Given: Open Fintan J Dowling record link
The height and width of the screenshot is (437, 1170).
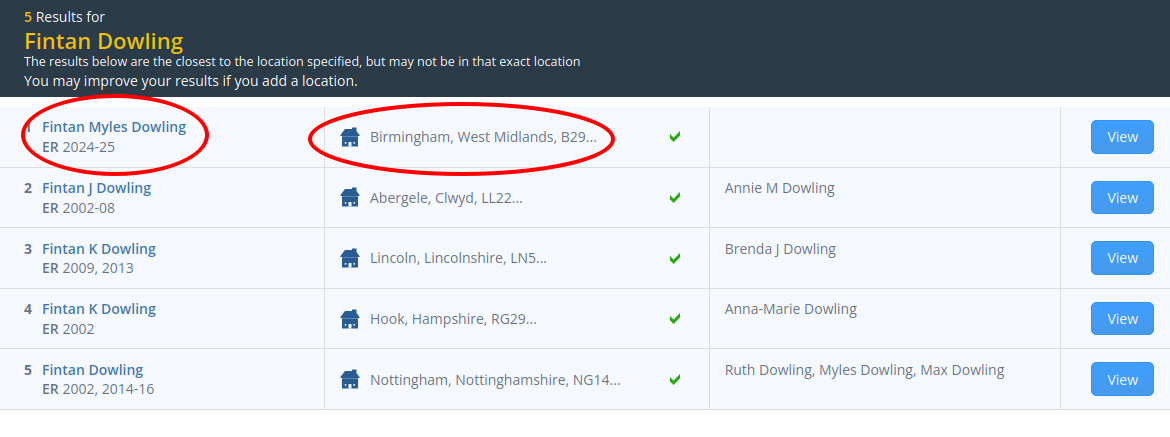Looking at the screenshot, I should pos(96,188).
